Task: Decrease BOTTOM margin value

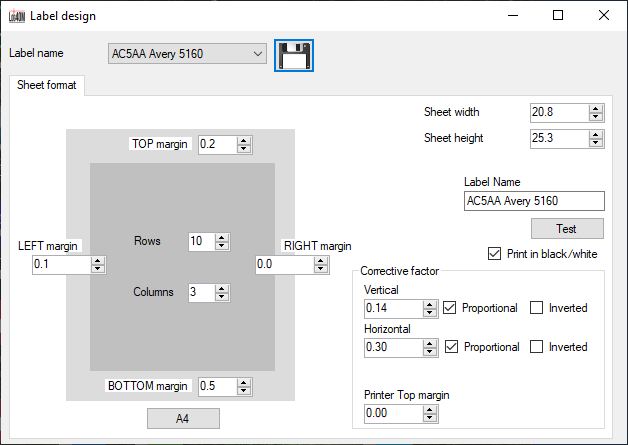Action: click(x=244, y=391)
